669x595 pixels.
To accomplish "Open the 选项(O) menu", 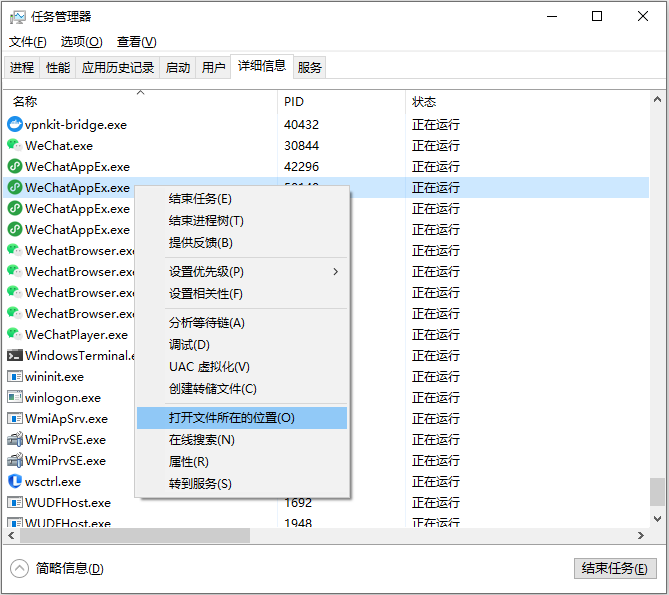I will [x=81, y=42].
